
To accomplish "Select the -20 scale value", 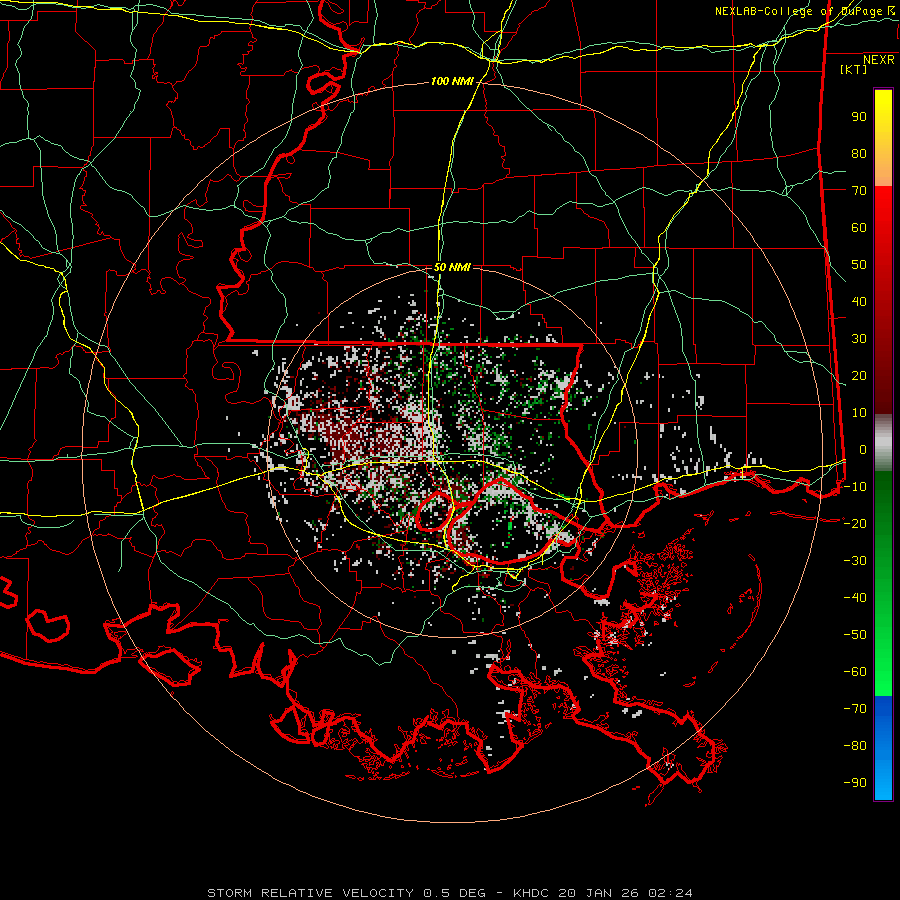I will coord(855,523).
